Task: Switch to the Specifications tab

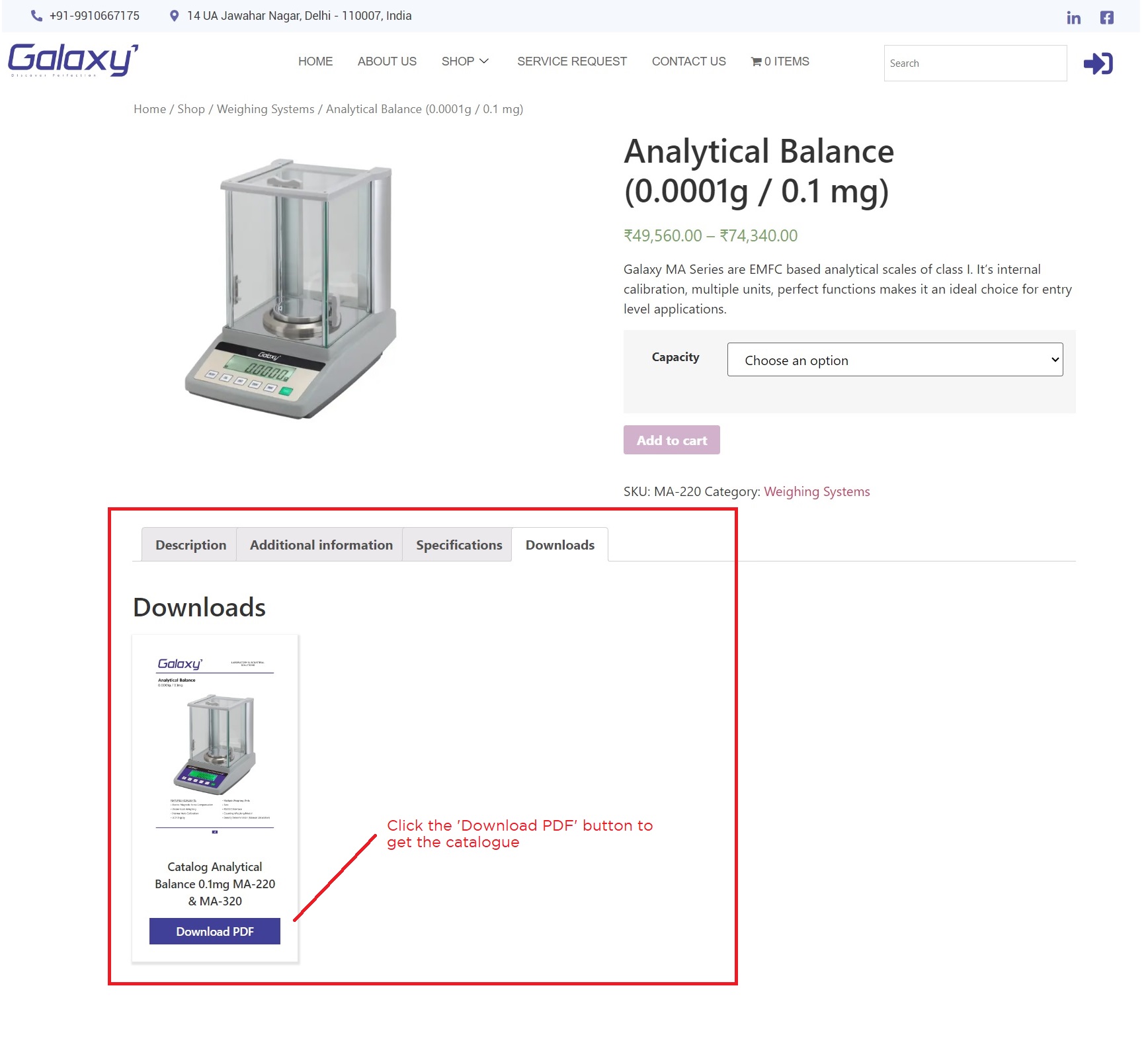Action: [458, 544]
